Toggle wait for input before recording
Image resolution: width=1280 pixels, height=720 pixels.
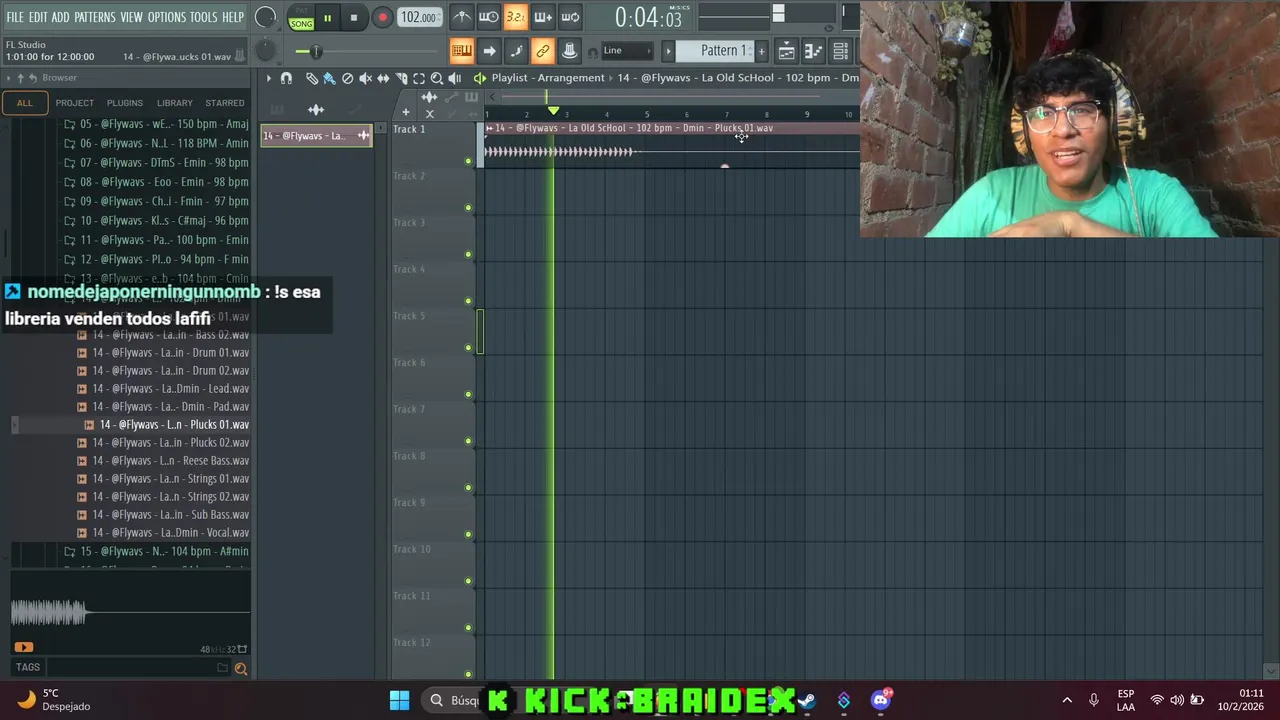[x=488, y=17]
